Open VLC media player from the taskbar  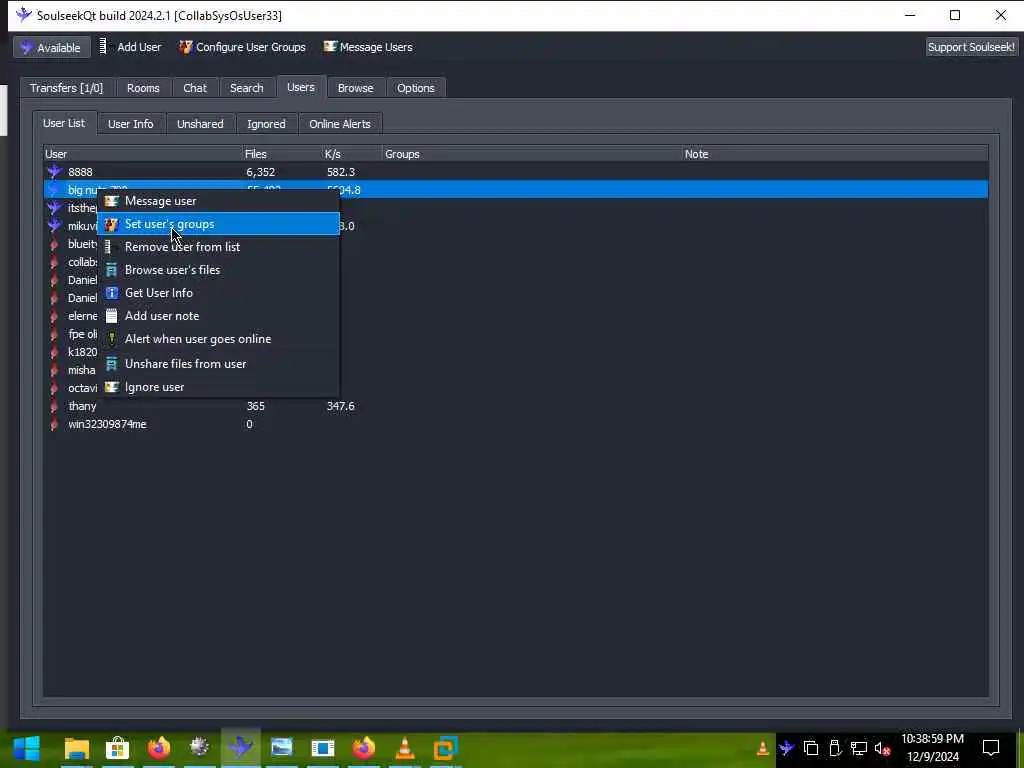(x=405, y=748)
